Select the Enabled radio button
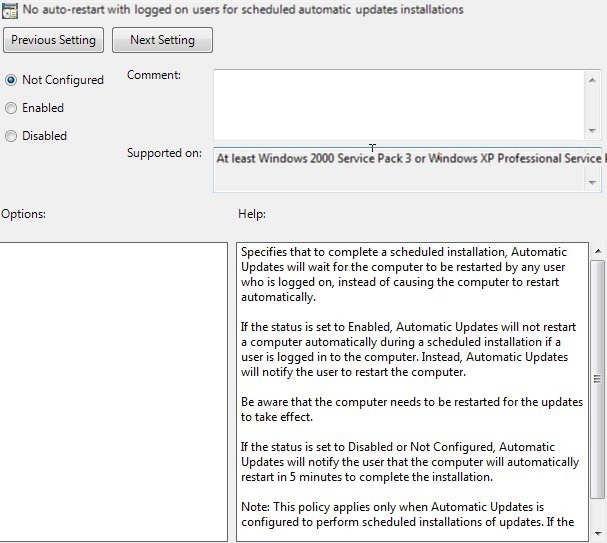Image resolution: width=607 pixels, height=543 pixels. pyautogui.click(x=11, y=108)
